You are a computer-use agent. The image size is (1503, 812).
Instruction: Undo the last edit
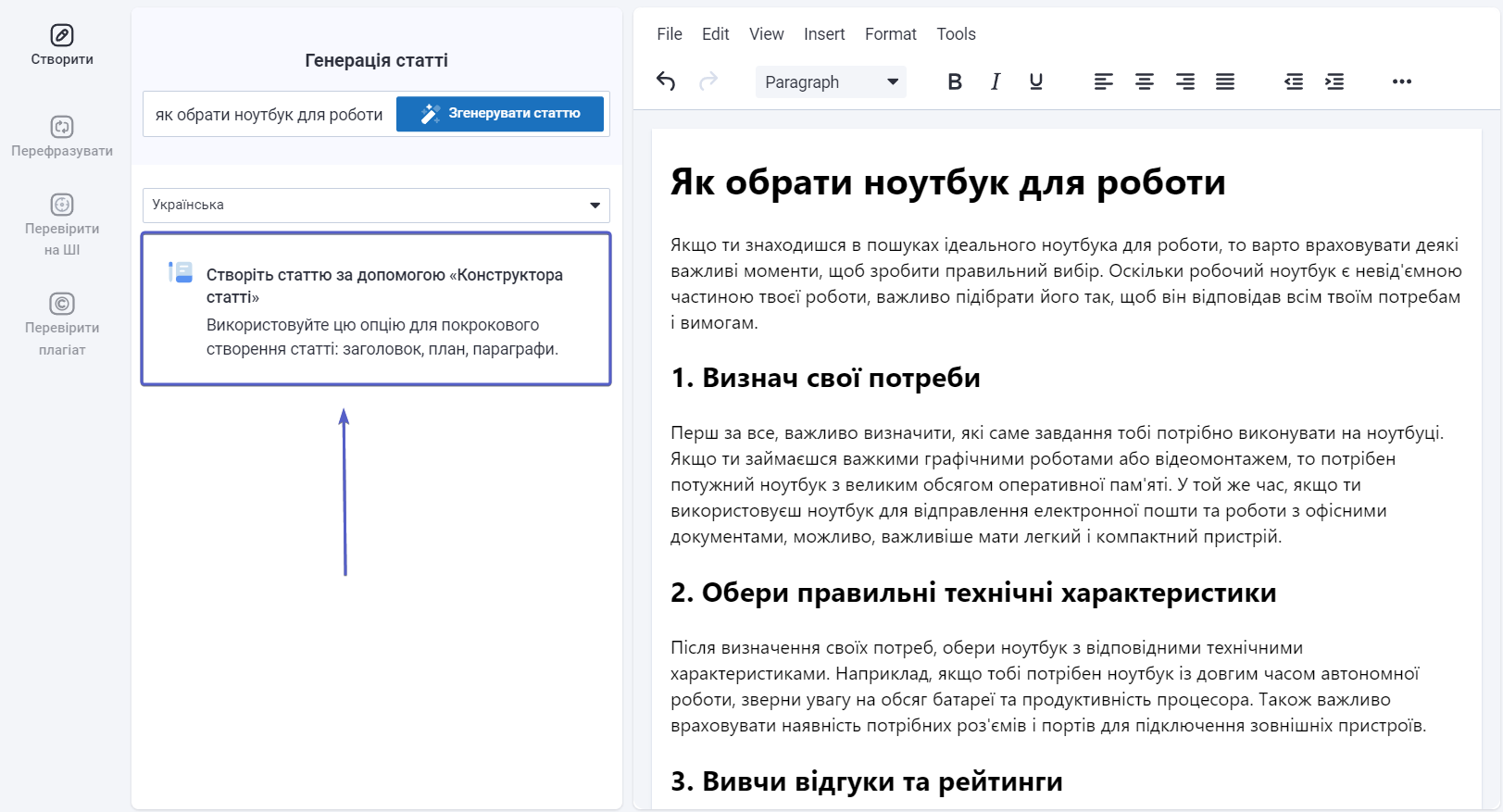click(666, 81)
